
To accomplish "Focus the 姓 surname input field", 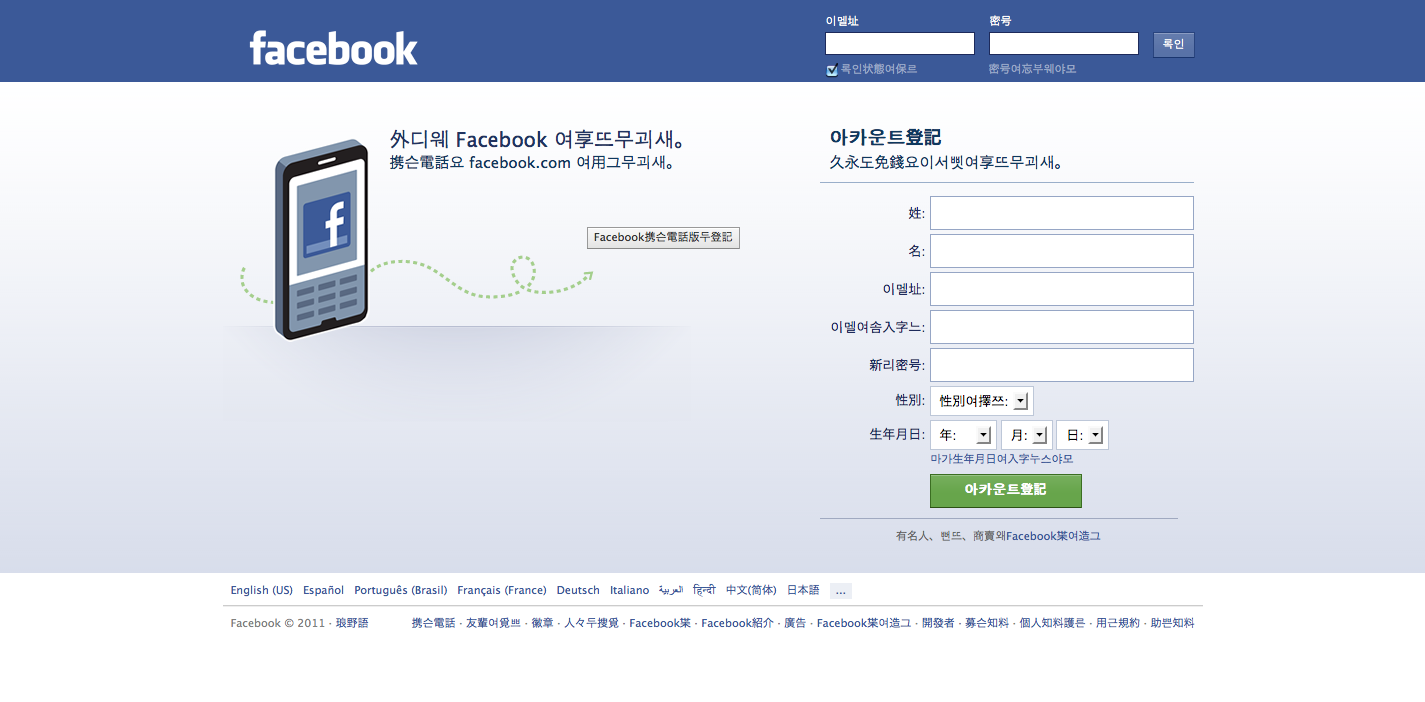I will 1062,213.
